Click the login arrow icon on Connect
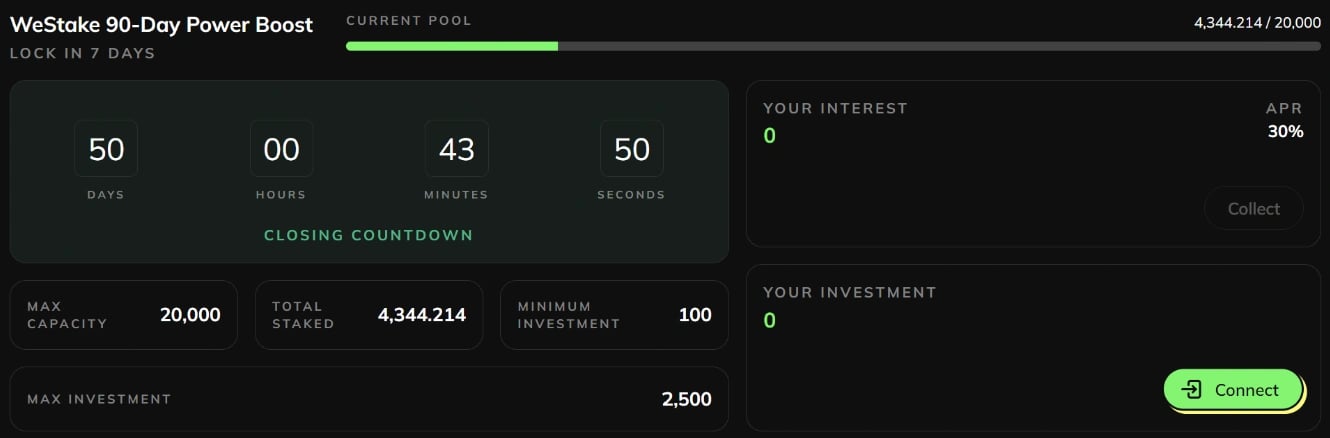Viewport: 1330px width, 438px height. [1191, 390]
